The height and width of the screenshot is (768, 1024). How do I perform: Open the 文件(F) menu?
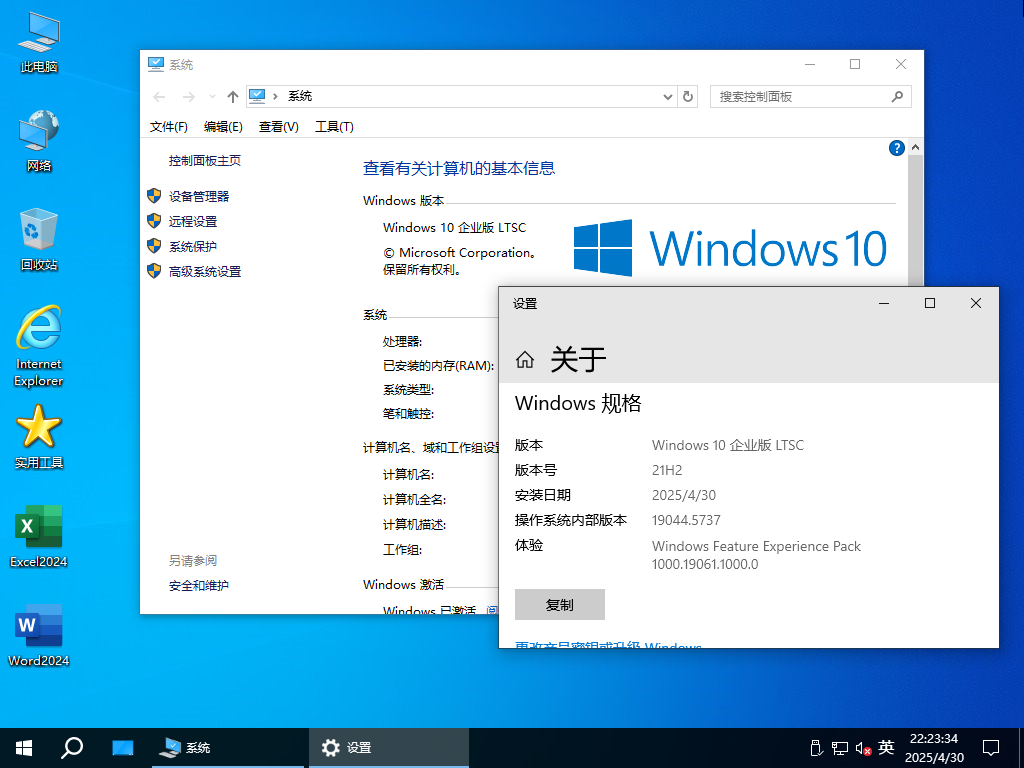click(x=168, y=127)
